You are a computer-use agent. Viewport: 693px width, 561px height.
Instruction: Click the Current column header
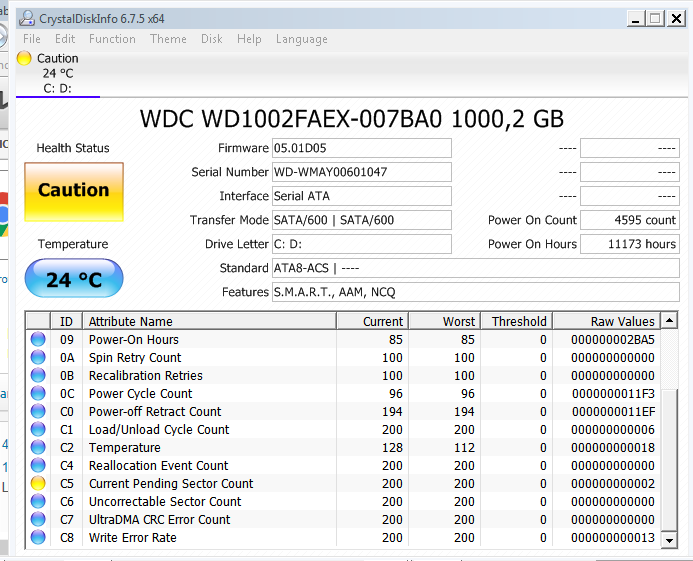click(372, 321)
